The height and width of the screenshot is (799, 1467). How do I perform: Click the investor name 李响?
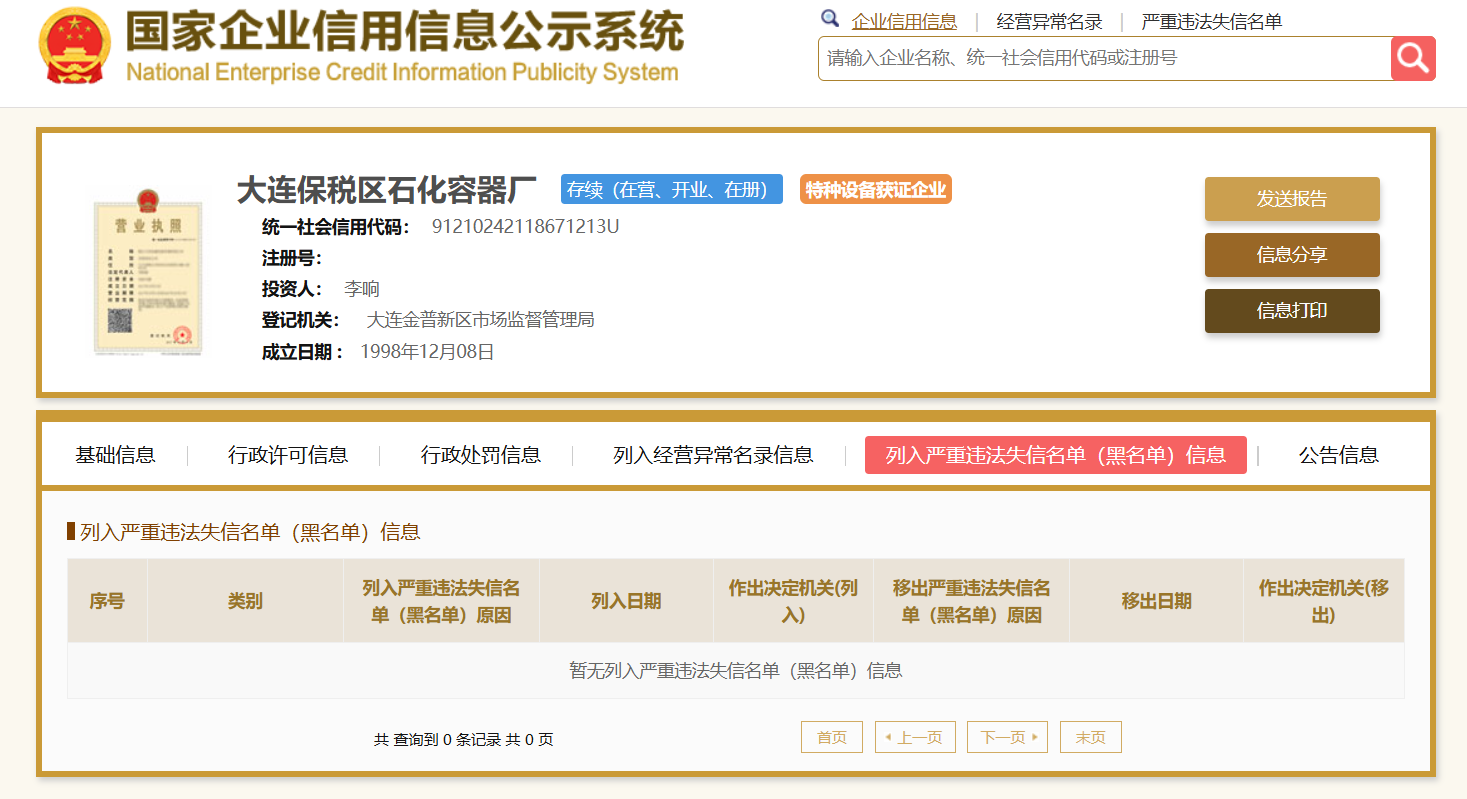362,289
